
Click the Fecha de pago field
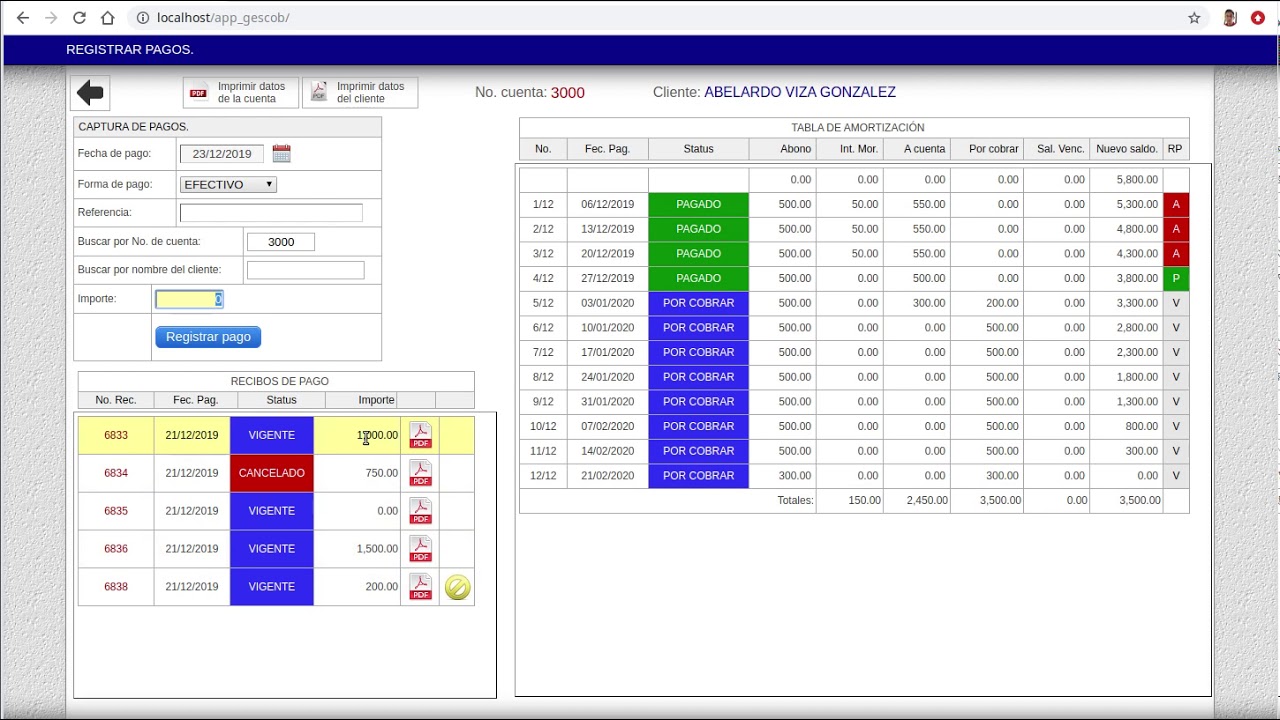222,154
